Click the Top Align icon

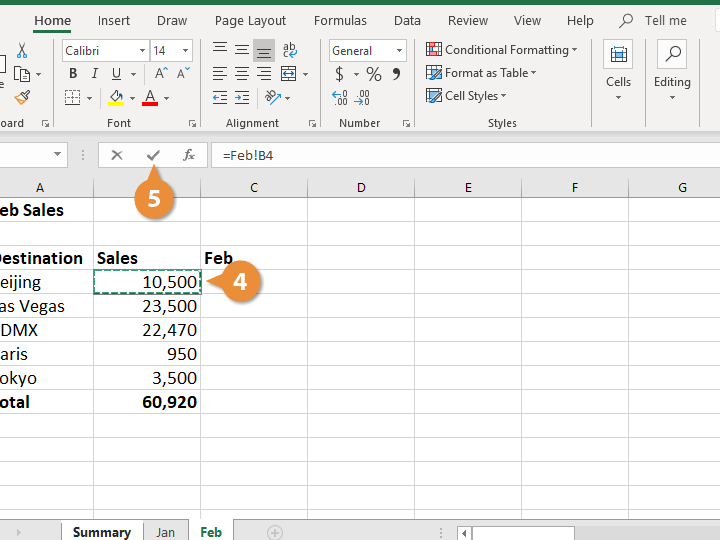click(220, 50)
